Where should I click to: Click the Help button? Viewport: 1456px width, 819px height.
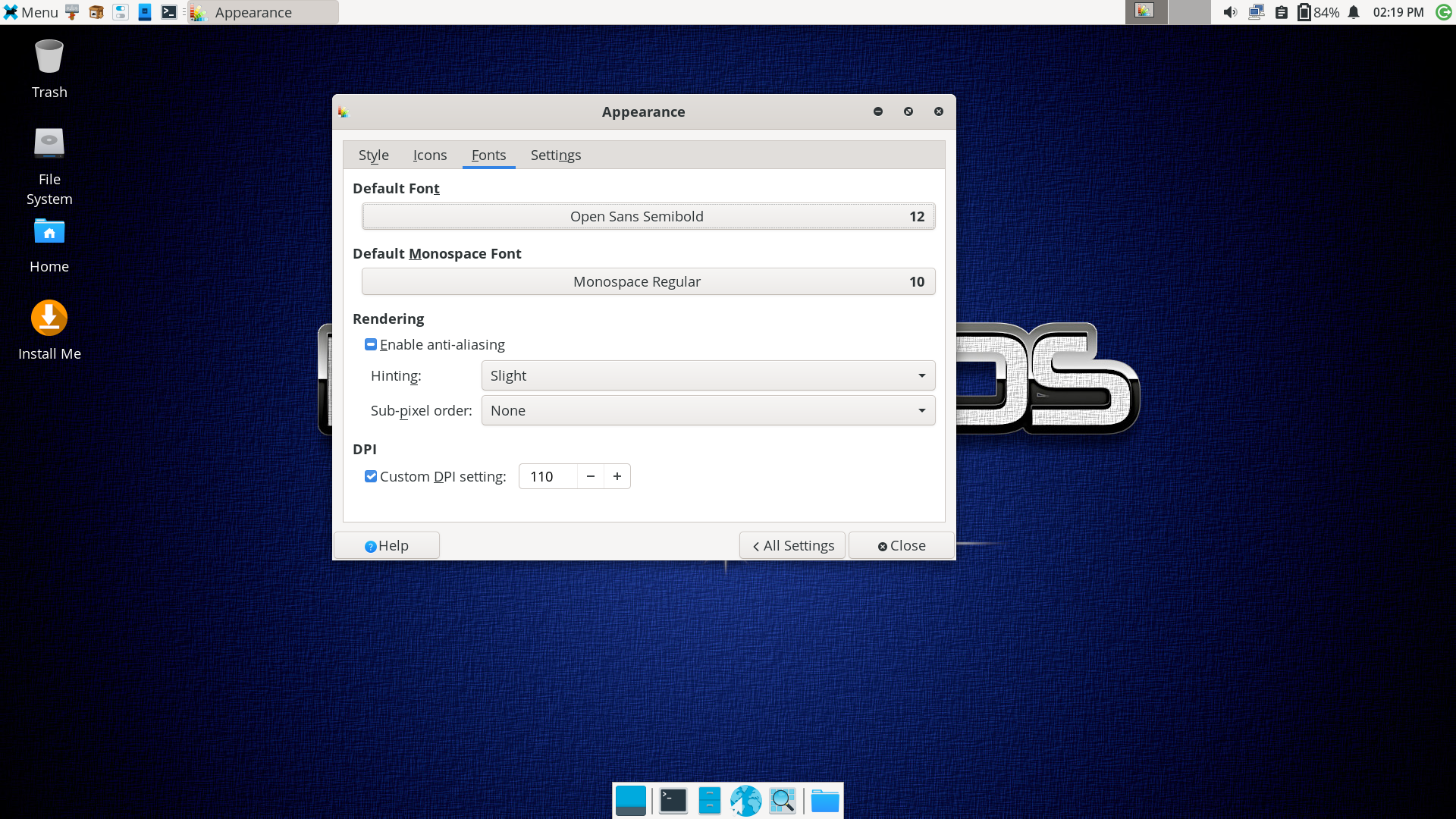coord(387,545)
